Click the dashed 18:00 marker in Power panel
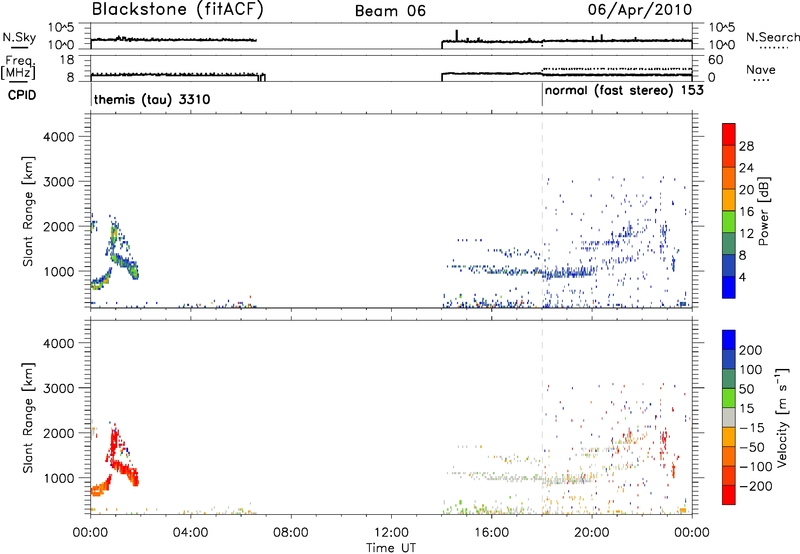Viewport: 800px width, 554px height. 542,210
